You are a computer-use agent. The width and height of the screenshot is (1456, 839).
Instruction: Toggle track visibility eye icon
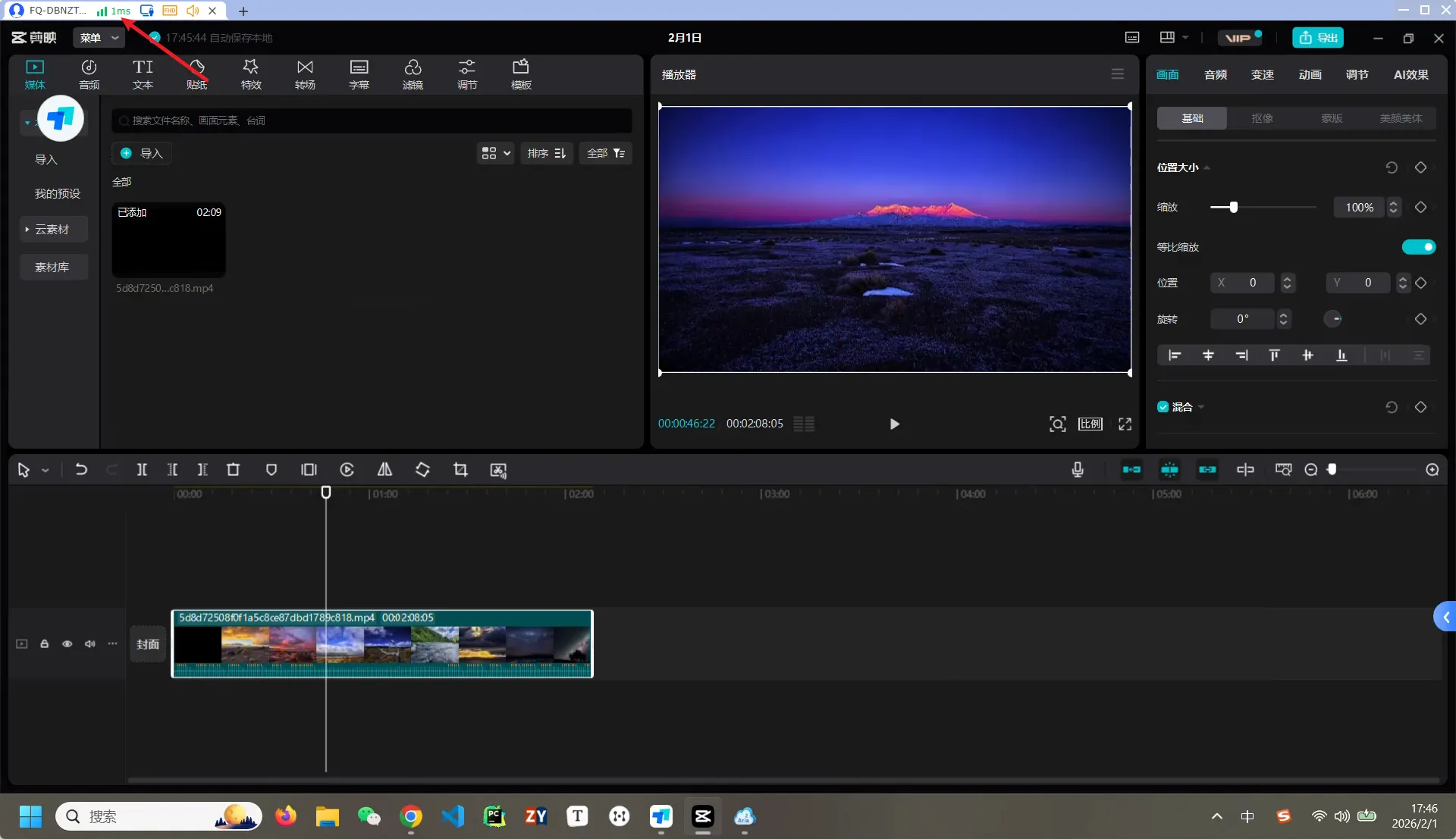[x=67, y=643]
